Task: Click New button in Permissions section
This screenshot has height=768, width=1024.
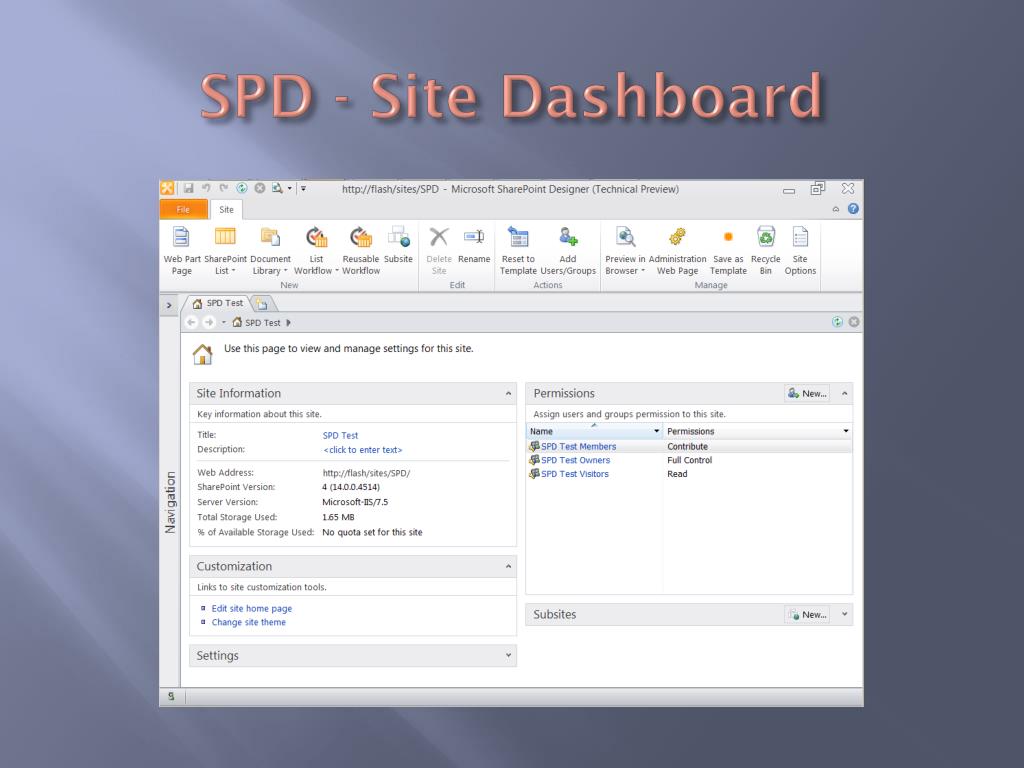Action: [x=807, y=393]
